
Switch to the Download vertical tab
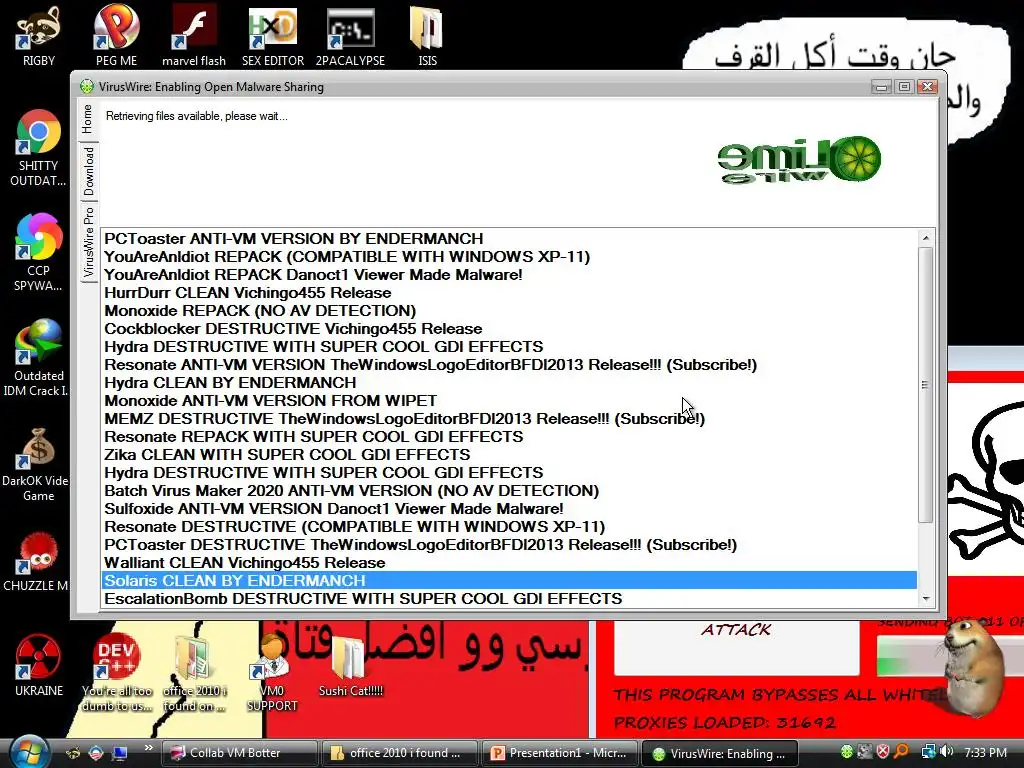pos(89,171)
